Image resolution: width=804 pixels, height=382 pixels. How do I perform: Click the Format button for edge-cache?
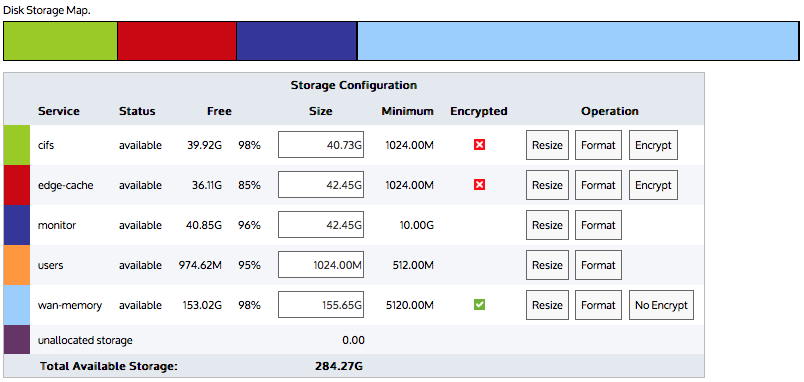598,185
